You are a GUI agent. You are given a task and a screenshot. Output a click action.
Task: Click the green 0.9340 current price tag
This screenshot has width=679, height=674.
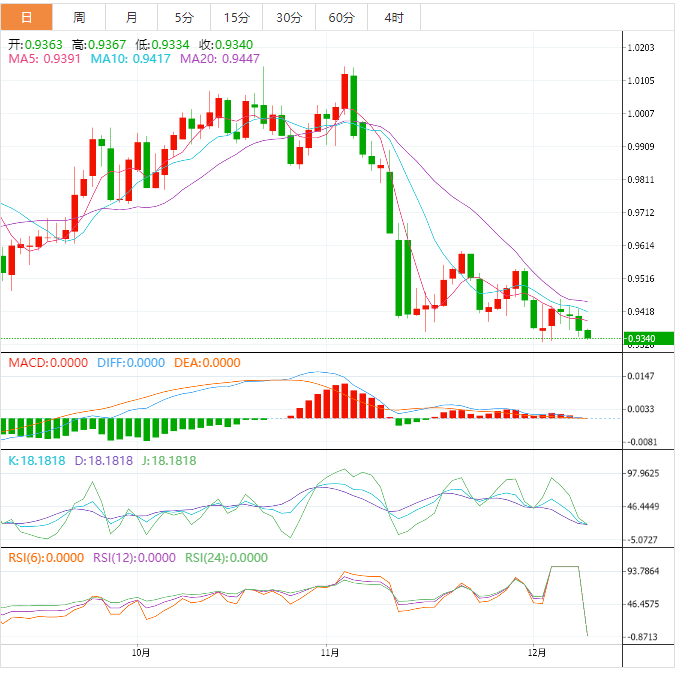tap(647, 339)
